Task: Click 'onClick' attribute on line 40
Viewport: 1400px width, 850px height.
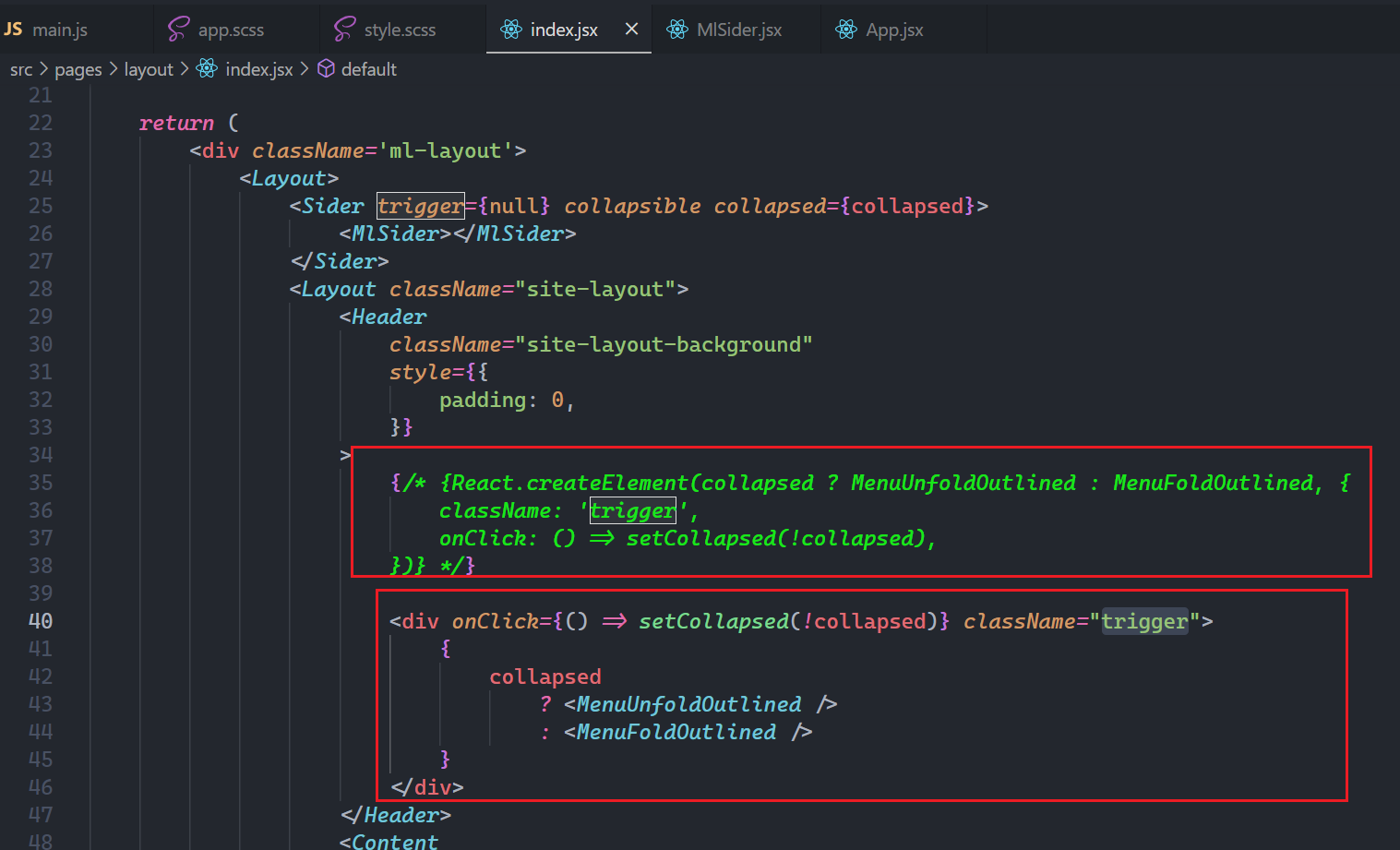Action: click(x=496, y=621)
